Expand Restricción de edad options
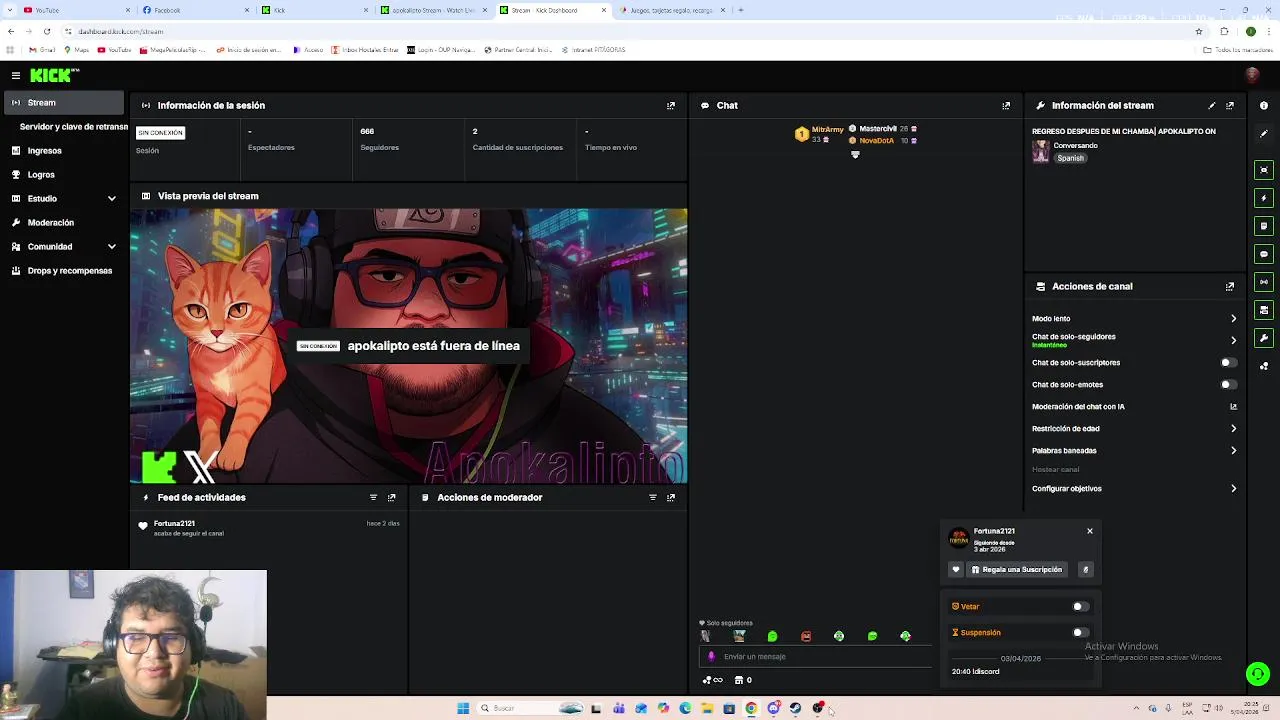The width and height of the screenshot is (1280, 720). [1233, 429]
